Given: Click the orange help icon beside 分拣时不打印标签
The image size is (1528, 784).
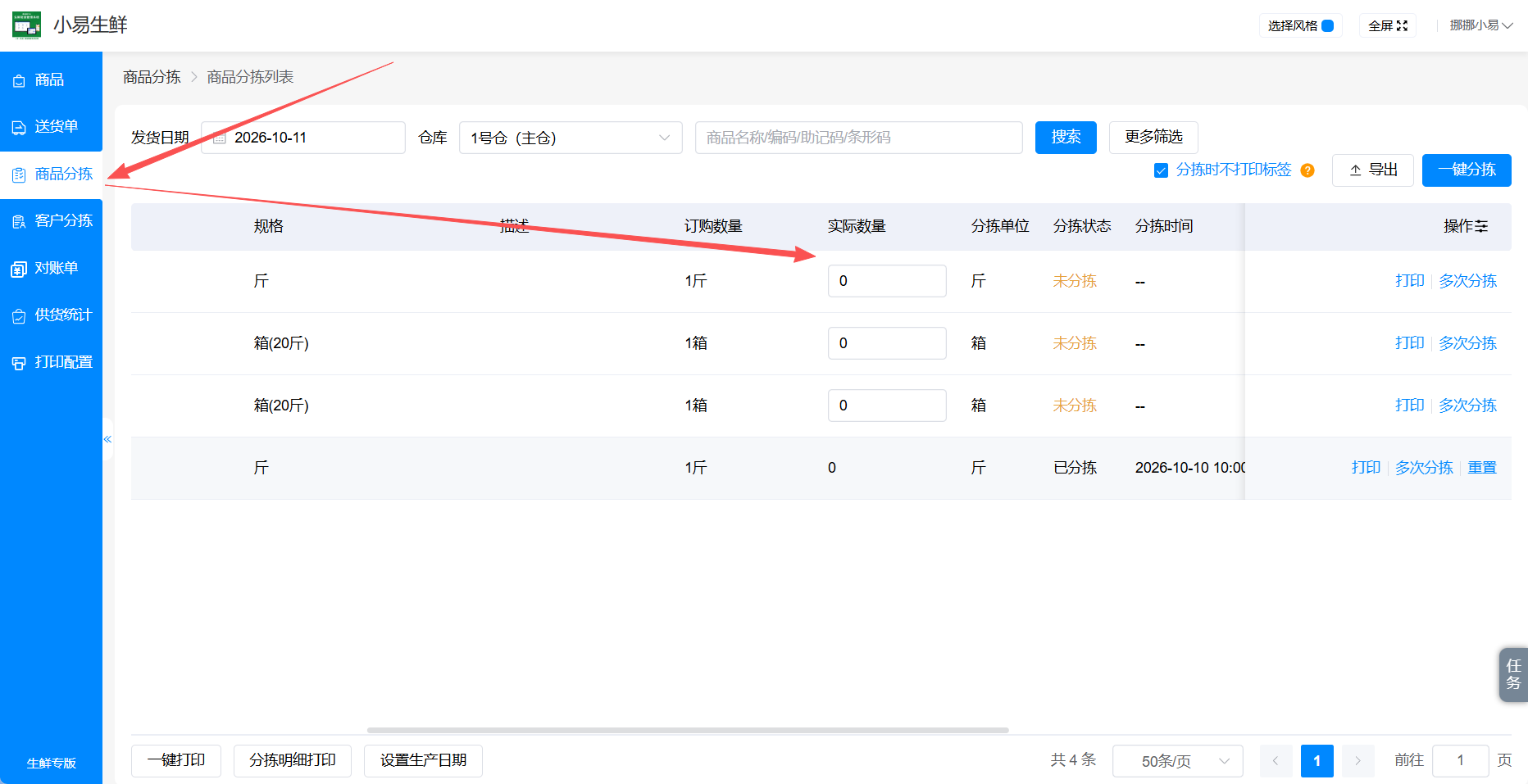Looking at the screenshot, I should click(x=1307, y=170).
